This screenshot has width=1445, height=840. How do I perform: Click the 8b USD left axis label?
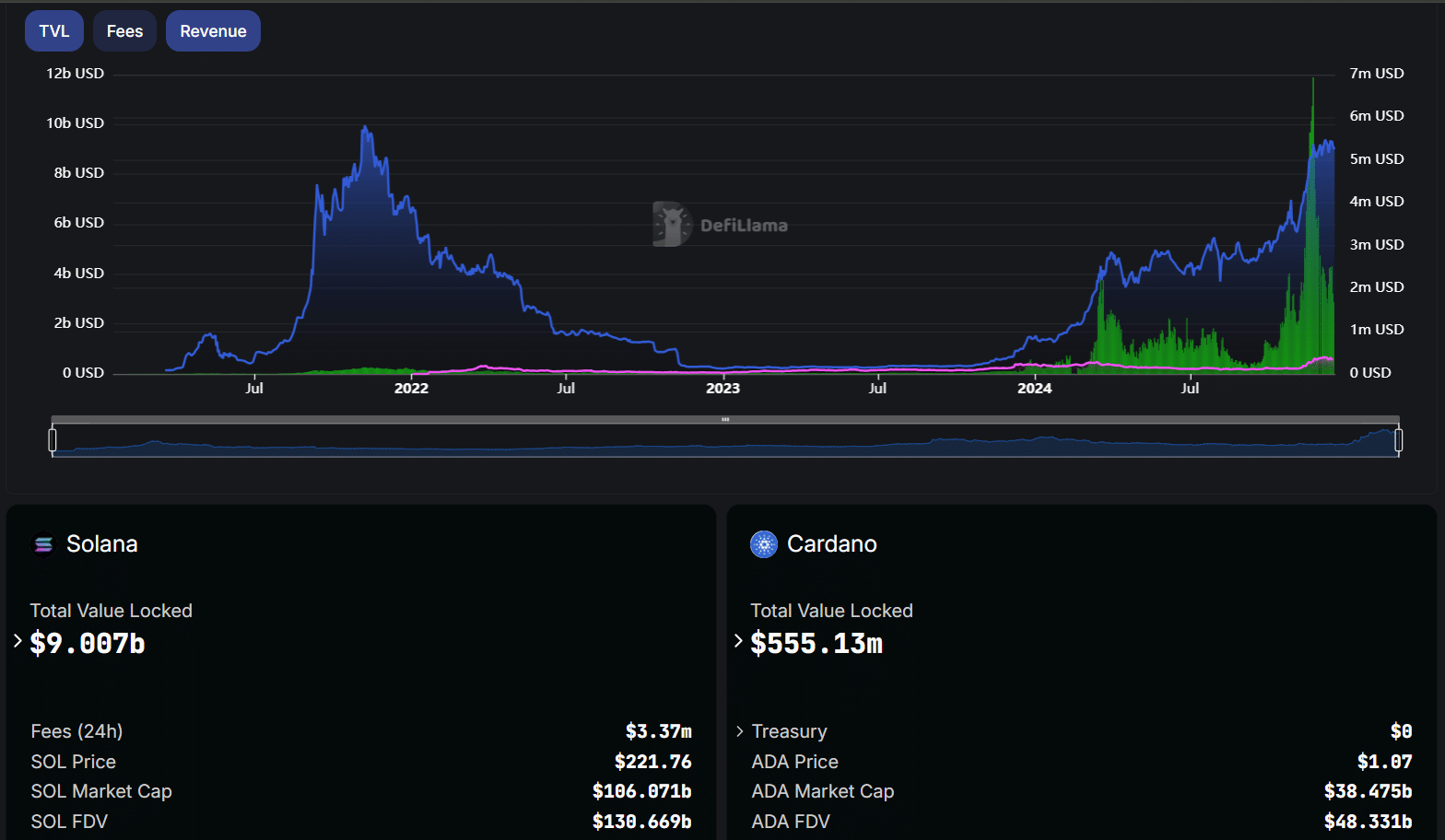[79, 173]
